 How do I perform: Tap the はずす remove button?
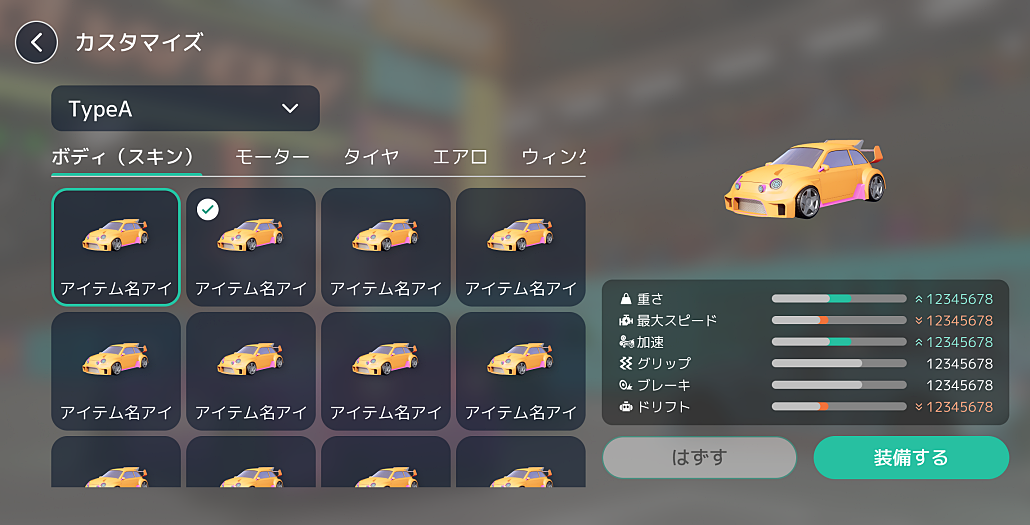coord(700,457)
